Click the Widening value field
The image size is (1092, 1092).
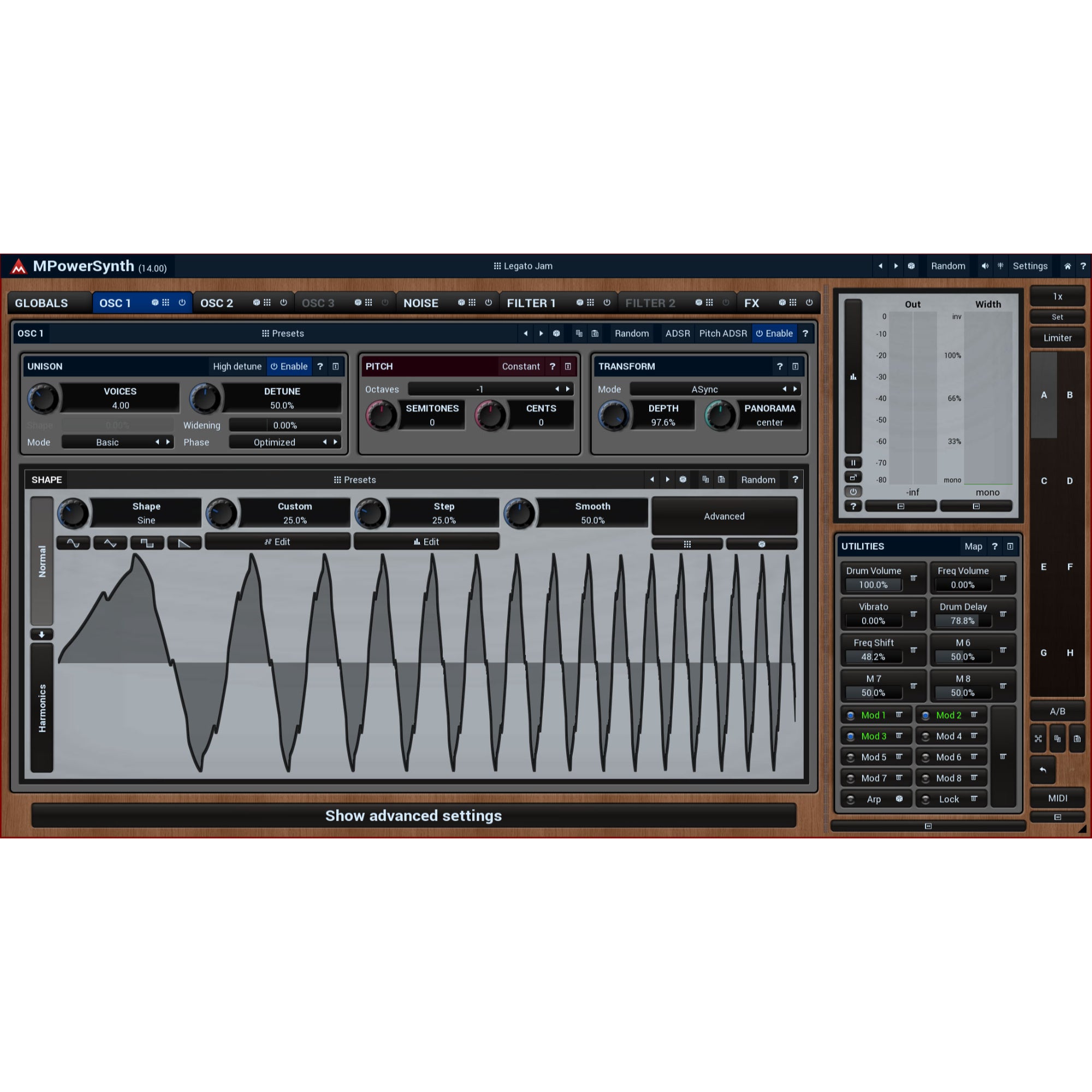285,425
